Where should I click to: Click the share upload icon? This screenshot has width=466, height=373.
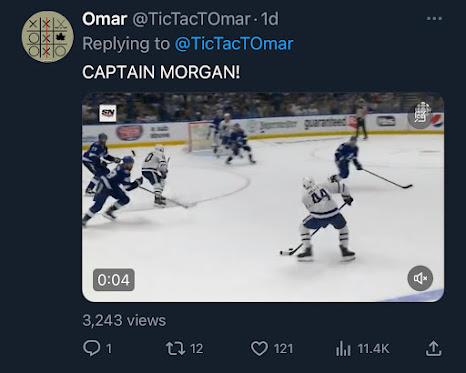(434, 348)
